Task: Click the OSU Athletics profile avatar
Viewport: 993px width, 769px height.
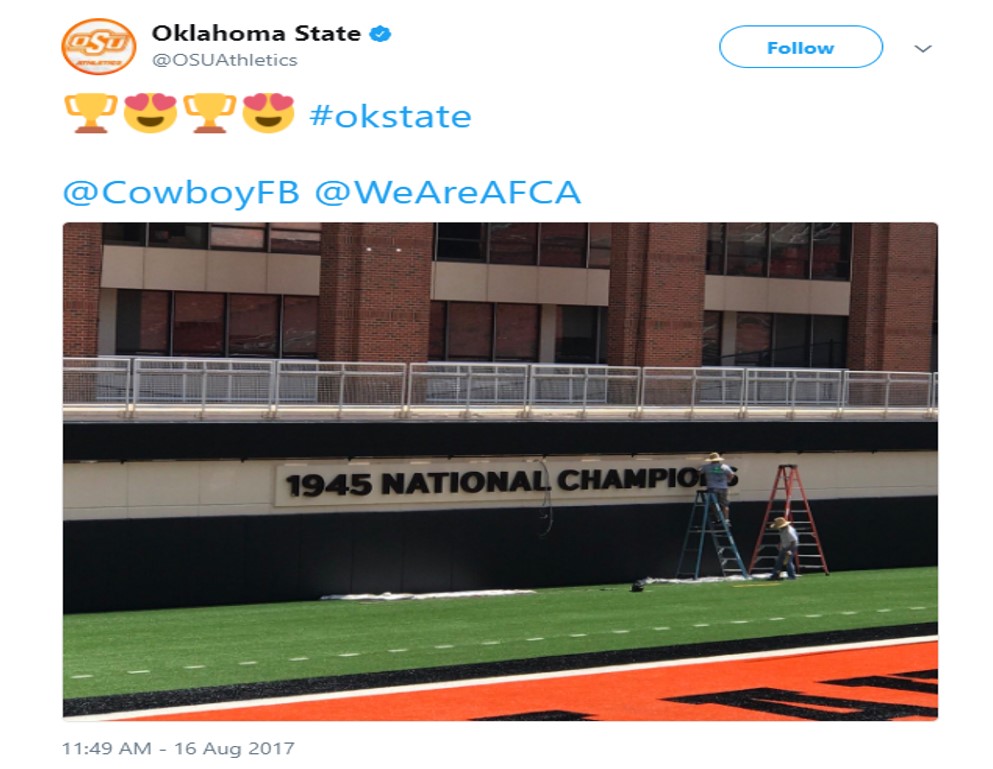Action: pyautogui.click(x=98, y=46)
